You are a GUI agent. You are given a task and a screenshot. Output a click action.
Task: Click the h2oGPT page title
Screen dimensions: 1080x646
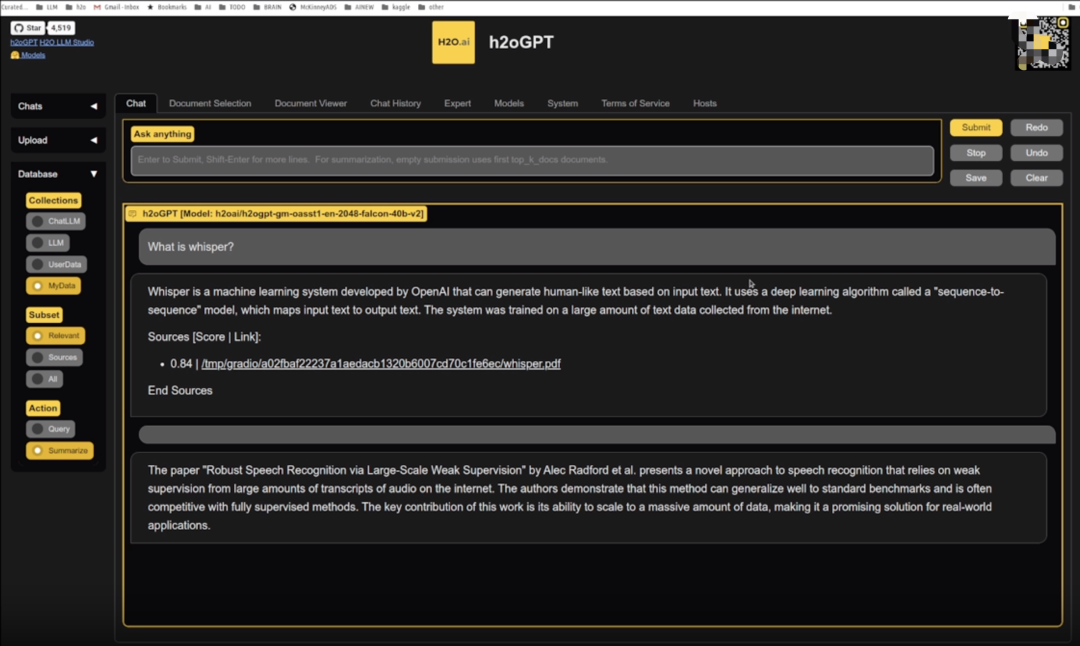(x=521, y=42)
